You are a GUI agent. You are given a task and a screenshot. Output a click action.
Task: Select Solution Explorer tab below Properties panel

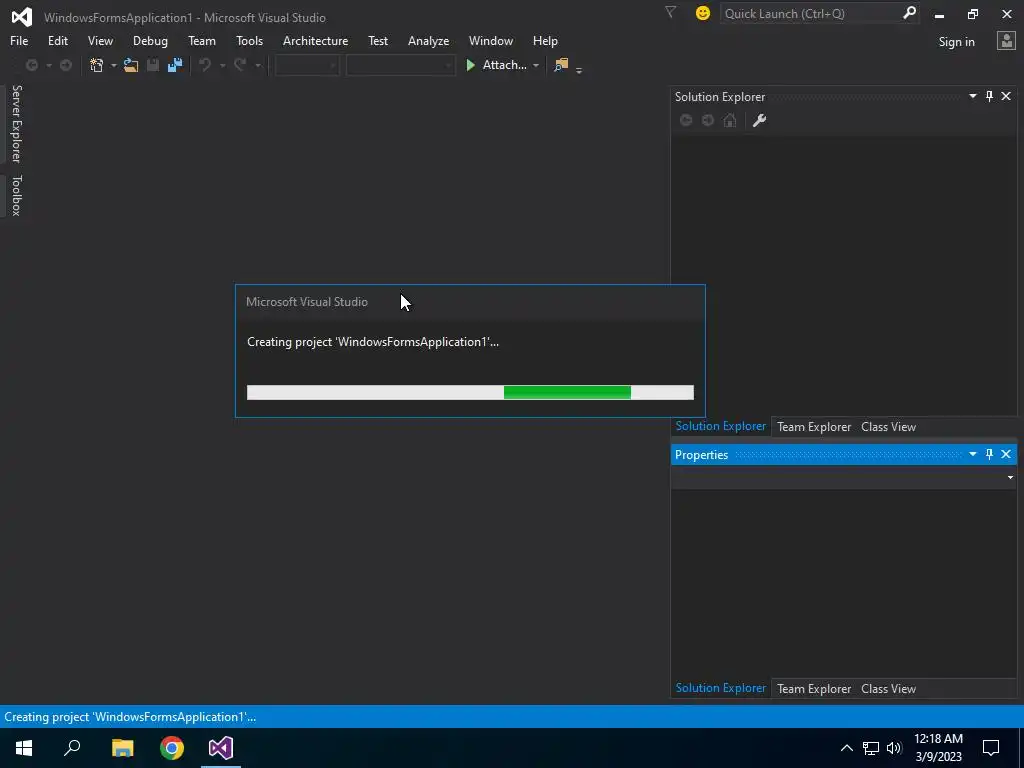tap(720, 688)
